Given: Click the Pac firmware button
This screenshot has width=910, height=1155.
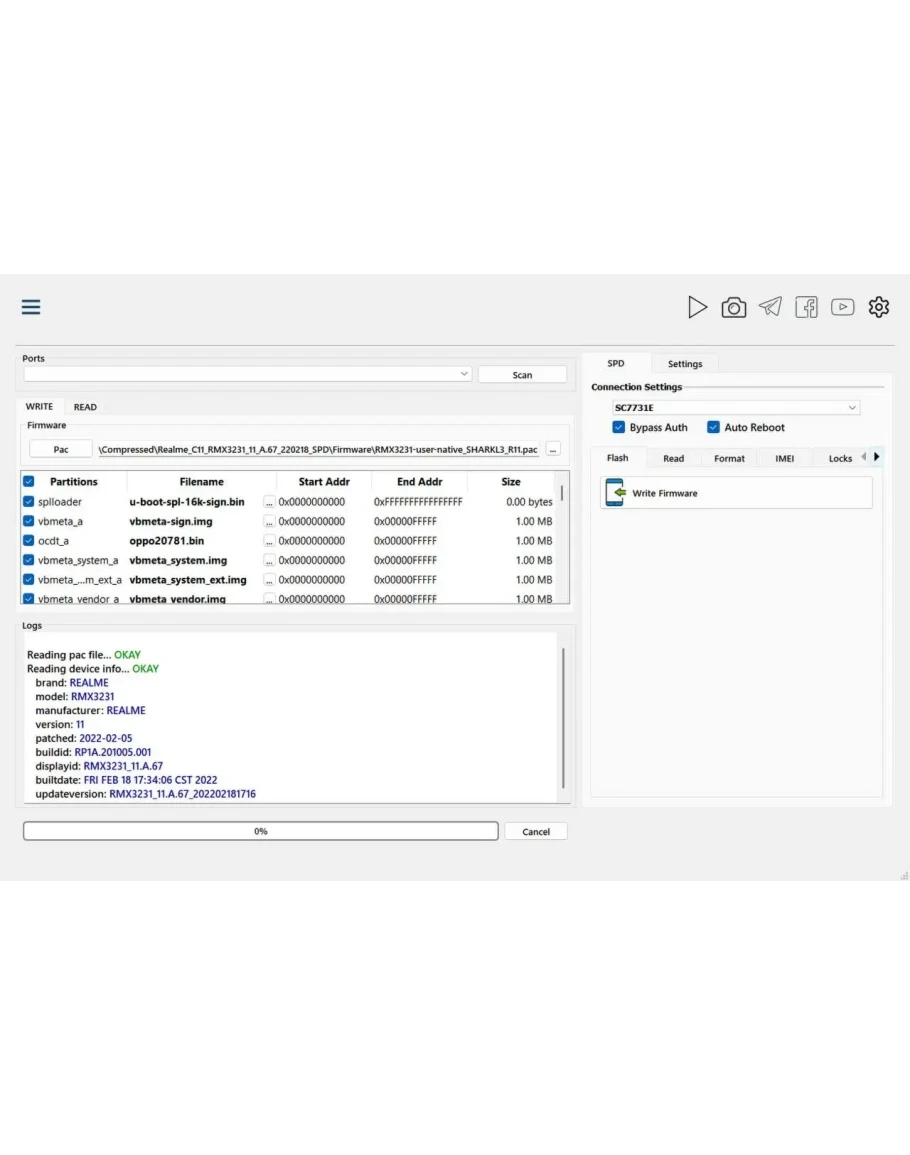Looking at the screenshot, I should point(60,450).
